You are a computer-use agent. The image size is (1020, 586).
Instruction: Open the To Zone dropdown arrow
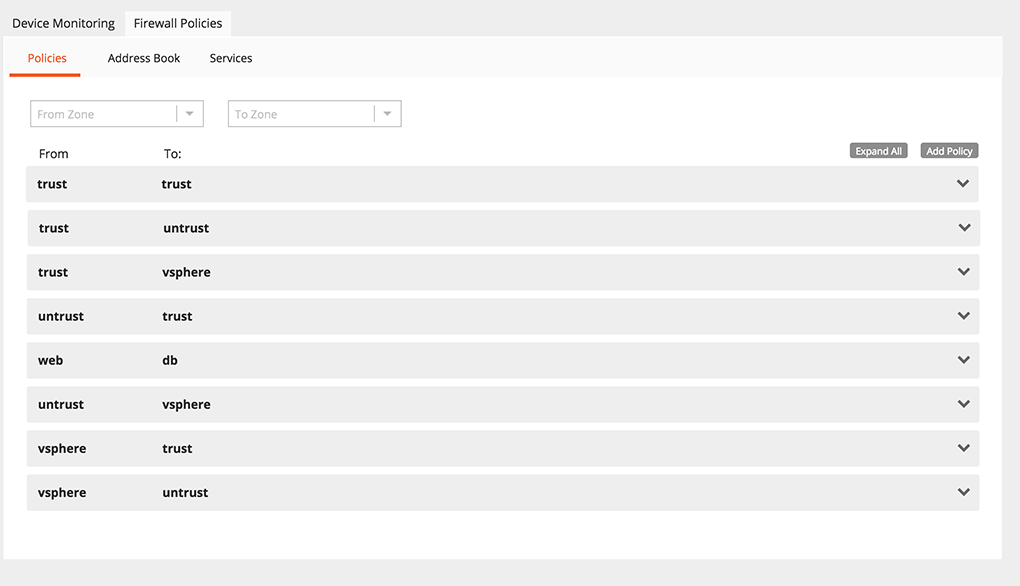pyautogui.click(x=387, y=114)
